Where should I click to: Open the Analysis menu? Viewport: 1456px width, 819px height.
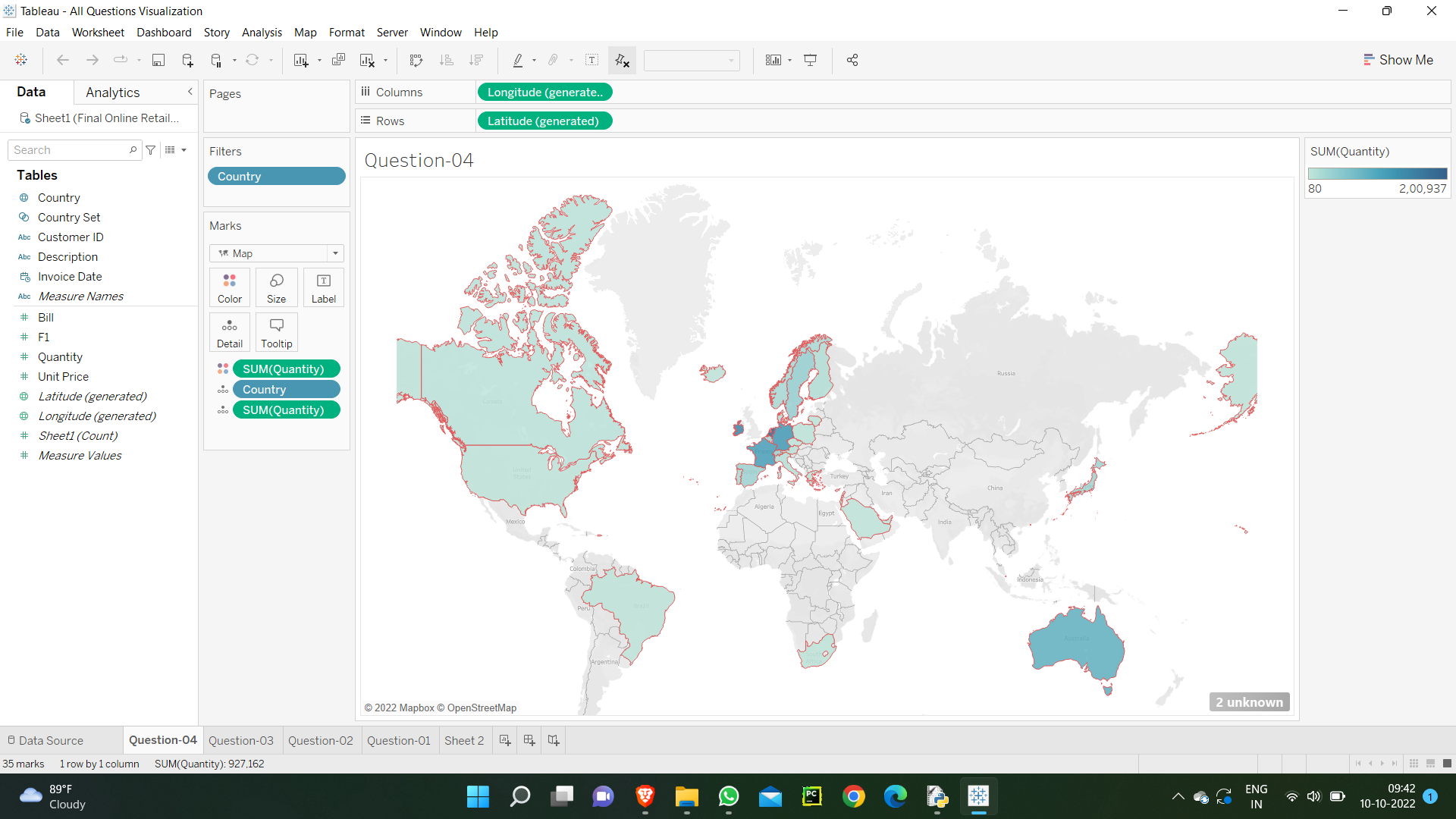[262, 33]
